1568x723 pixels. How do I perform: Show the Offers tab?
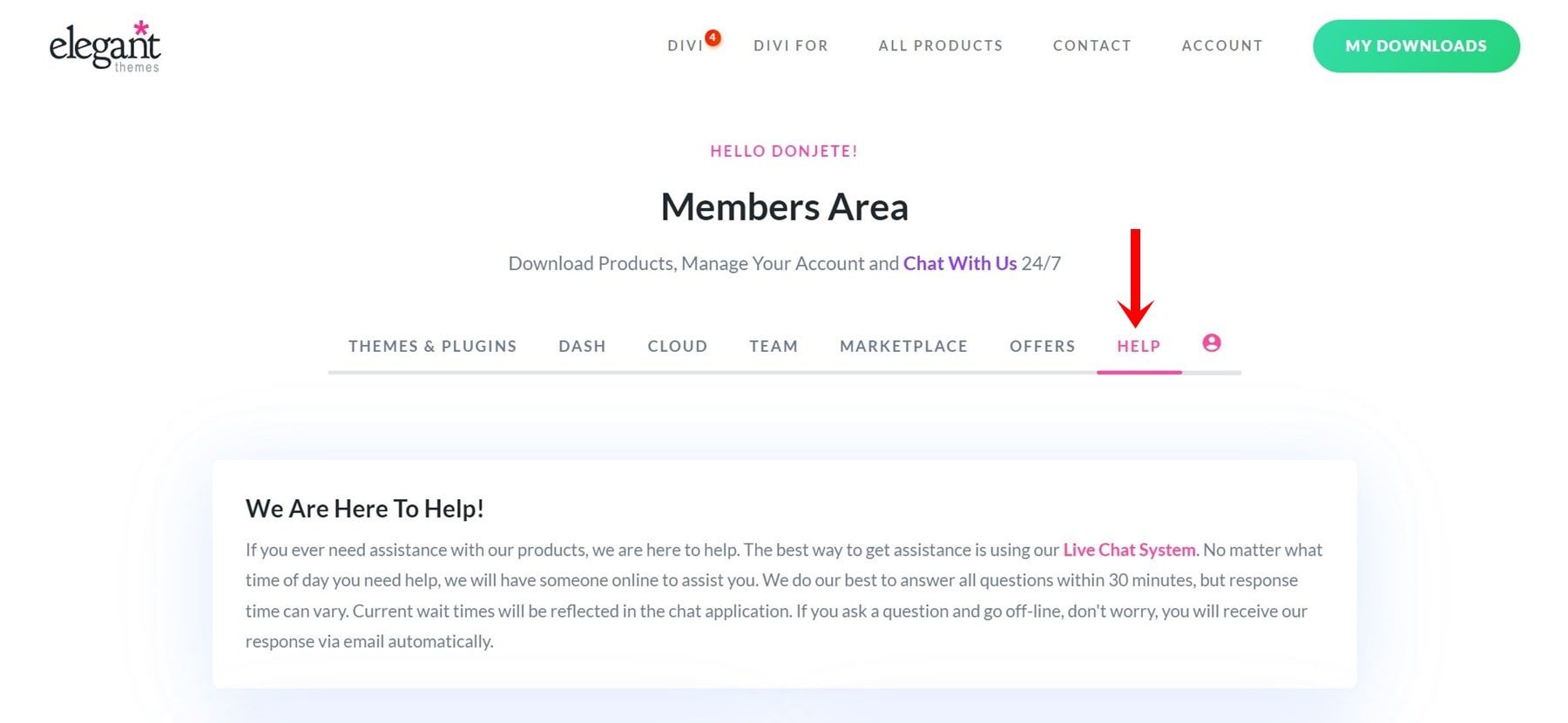1042,347
